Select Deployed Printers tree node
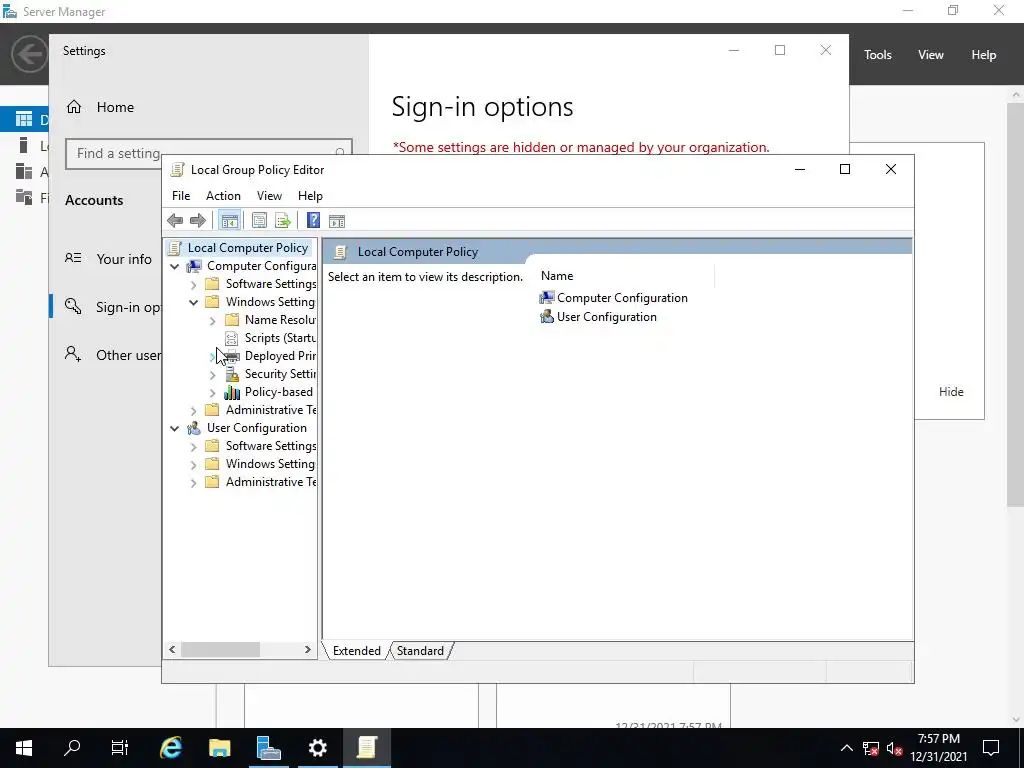The image size is (1024, 768). (280, 356)
